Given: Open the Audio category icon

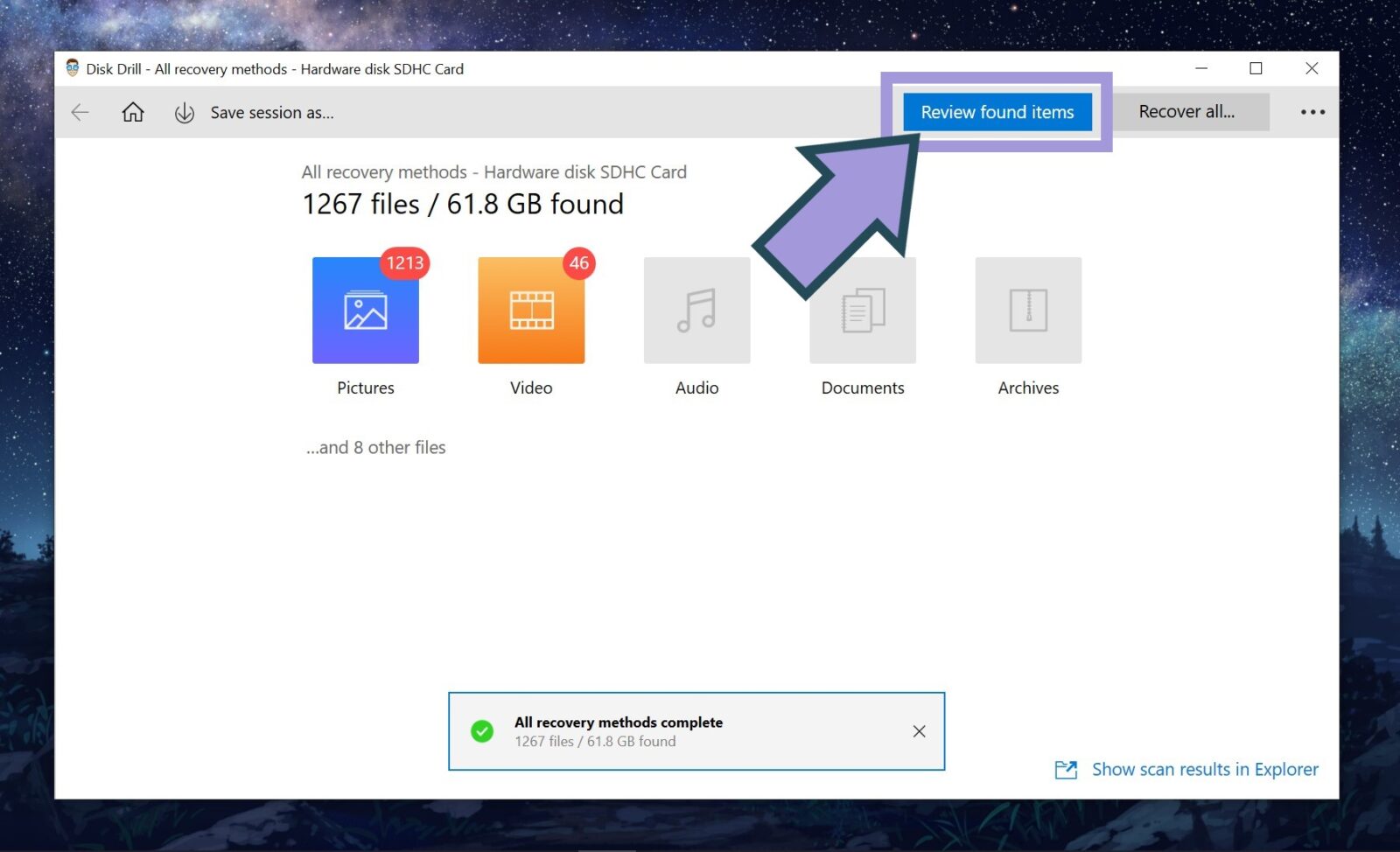Looking at the screenshot, I should [x=696, y=310].
